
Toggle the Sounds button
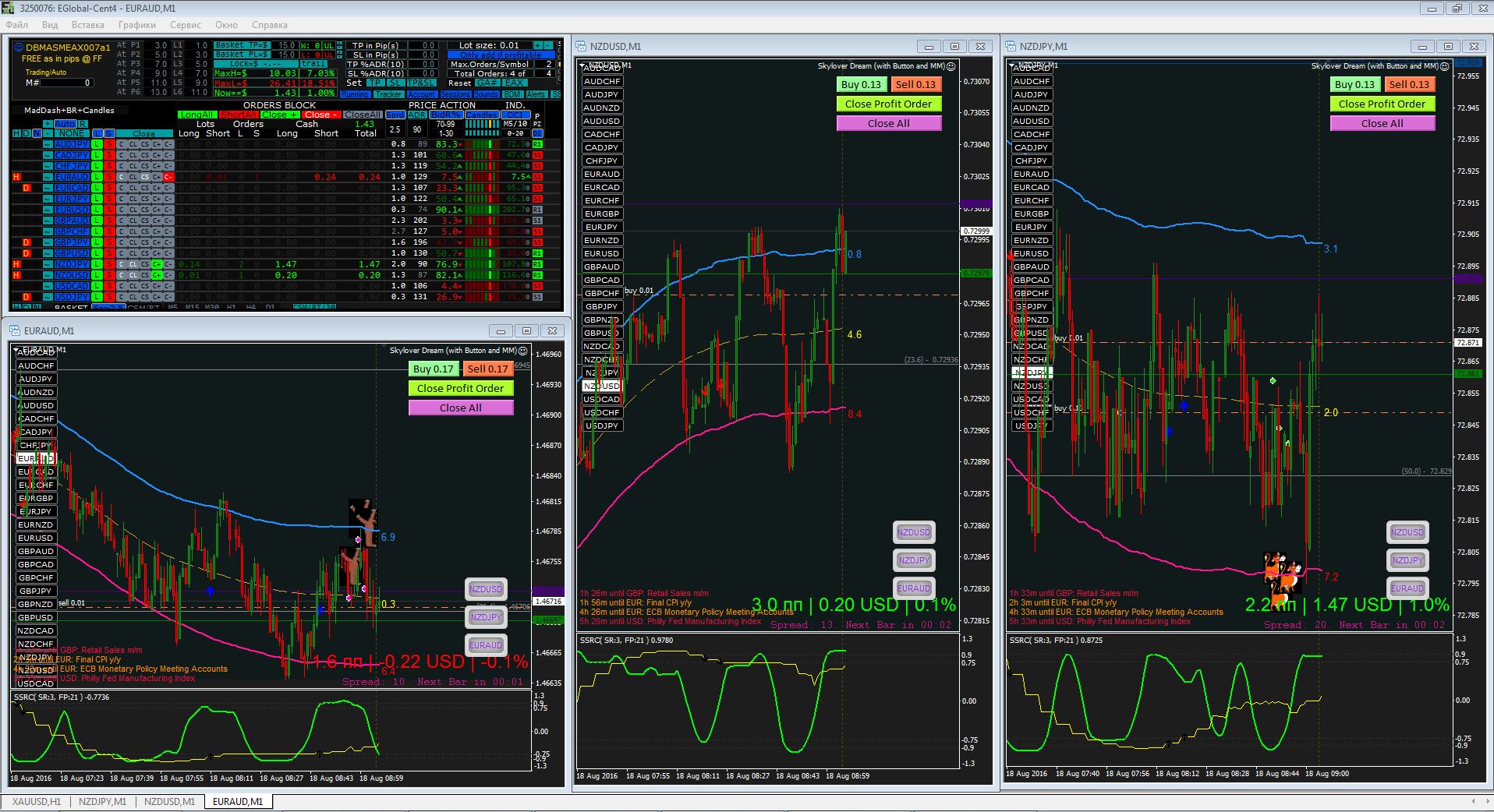(487, 94)
